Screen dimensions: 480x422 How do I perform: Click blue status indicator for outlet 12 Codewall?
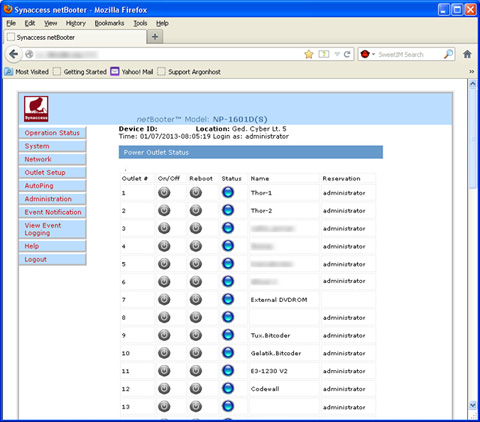228,388
